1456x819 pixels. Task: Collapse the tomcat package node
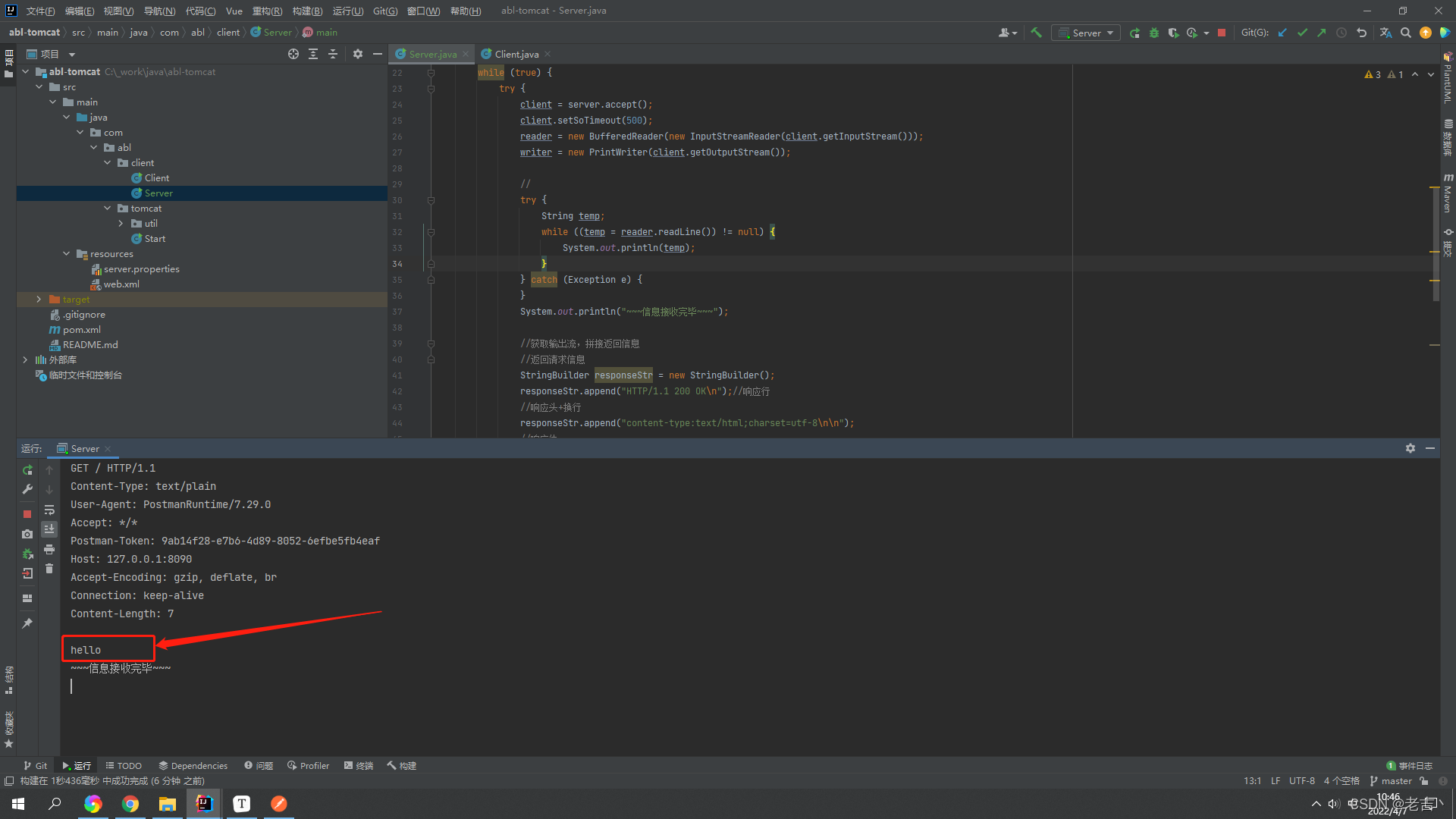tap(108, 209)
